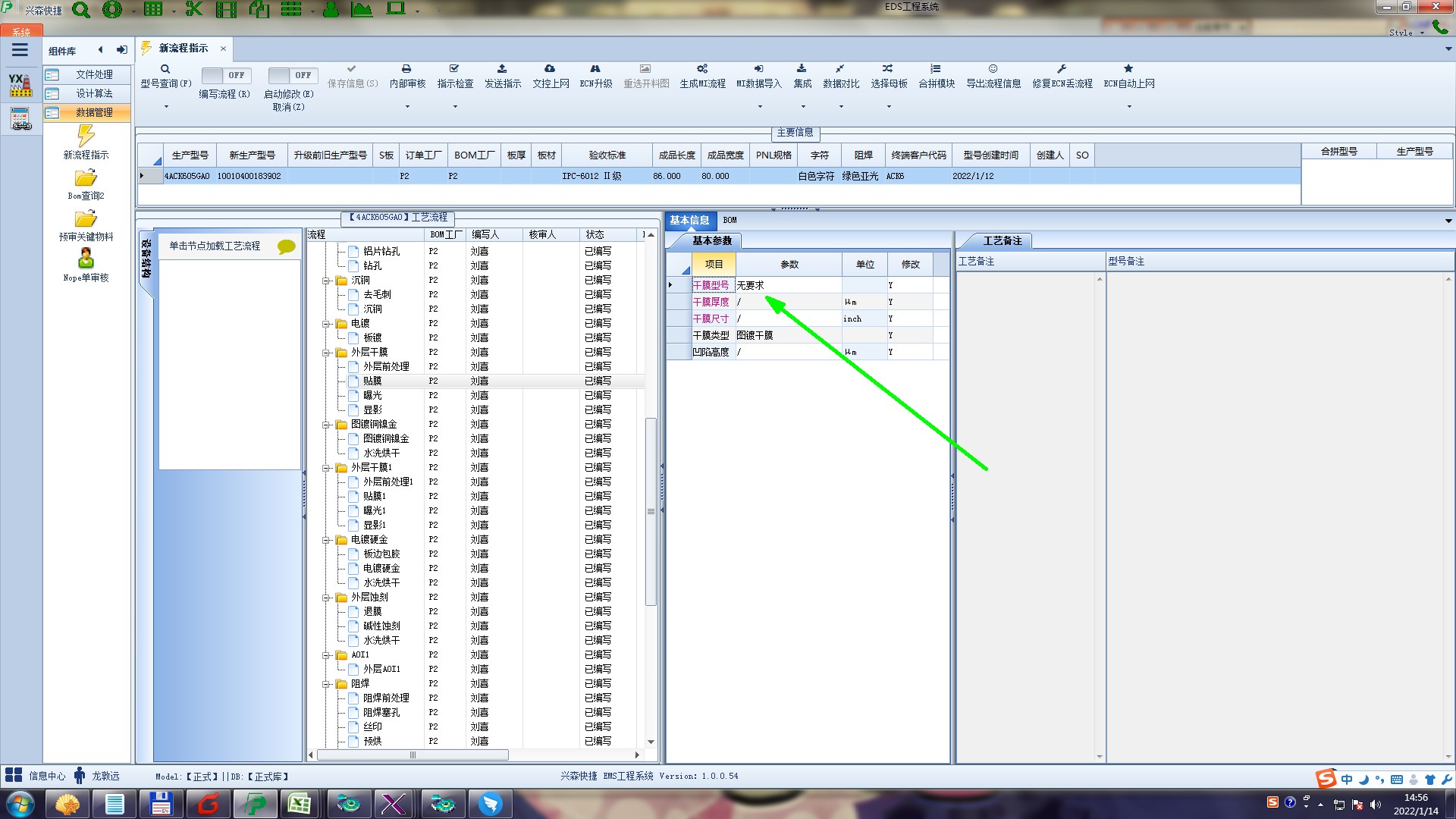Click the 发送指示 toolbar icon
Screen dimensions: 1456x819
pos(502,69)
